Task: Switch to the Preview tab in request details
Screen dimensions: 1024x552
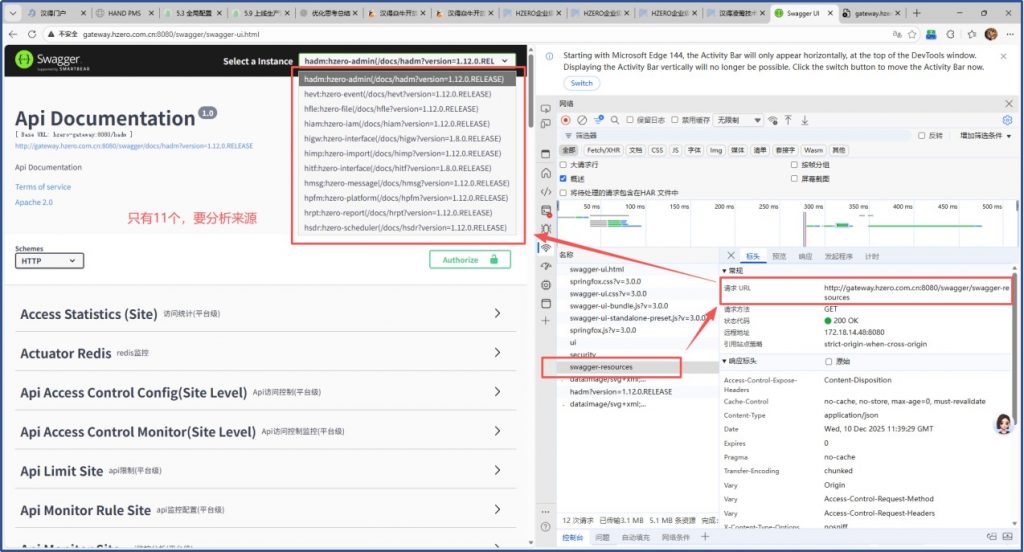Action: pos(779,257)
